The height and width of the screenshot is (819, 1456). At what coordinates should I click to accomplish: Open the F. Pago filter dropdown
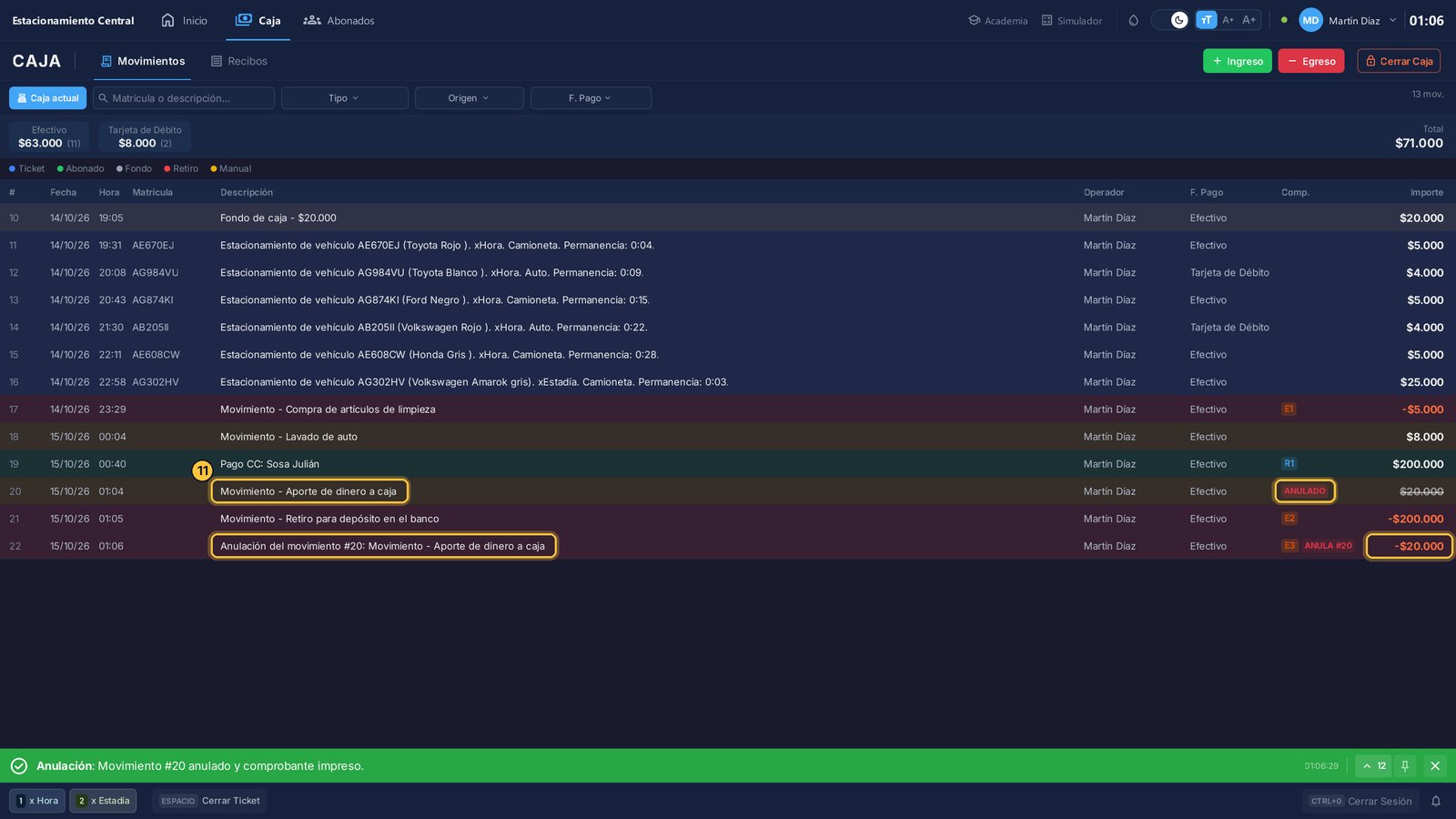591,98
